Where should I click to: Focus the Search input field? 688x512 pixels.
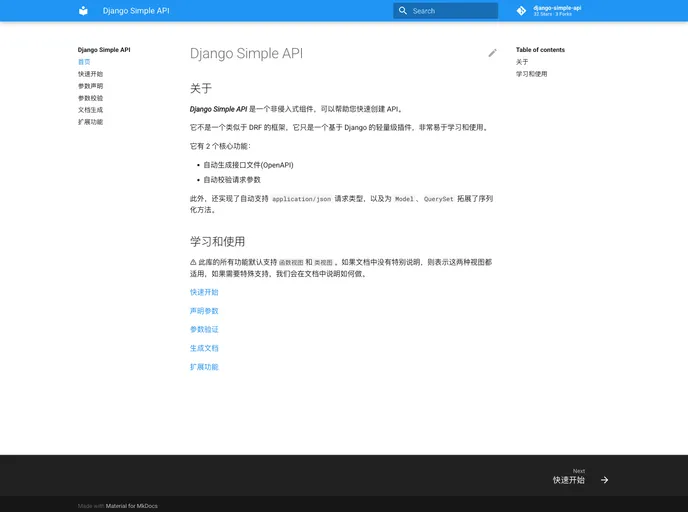pyautogui.click(x=445, y=11)
